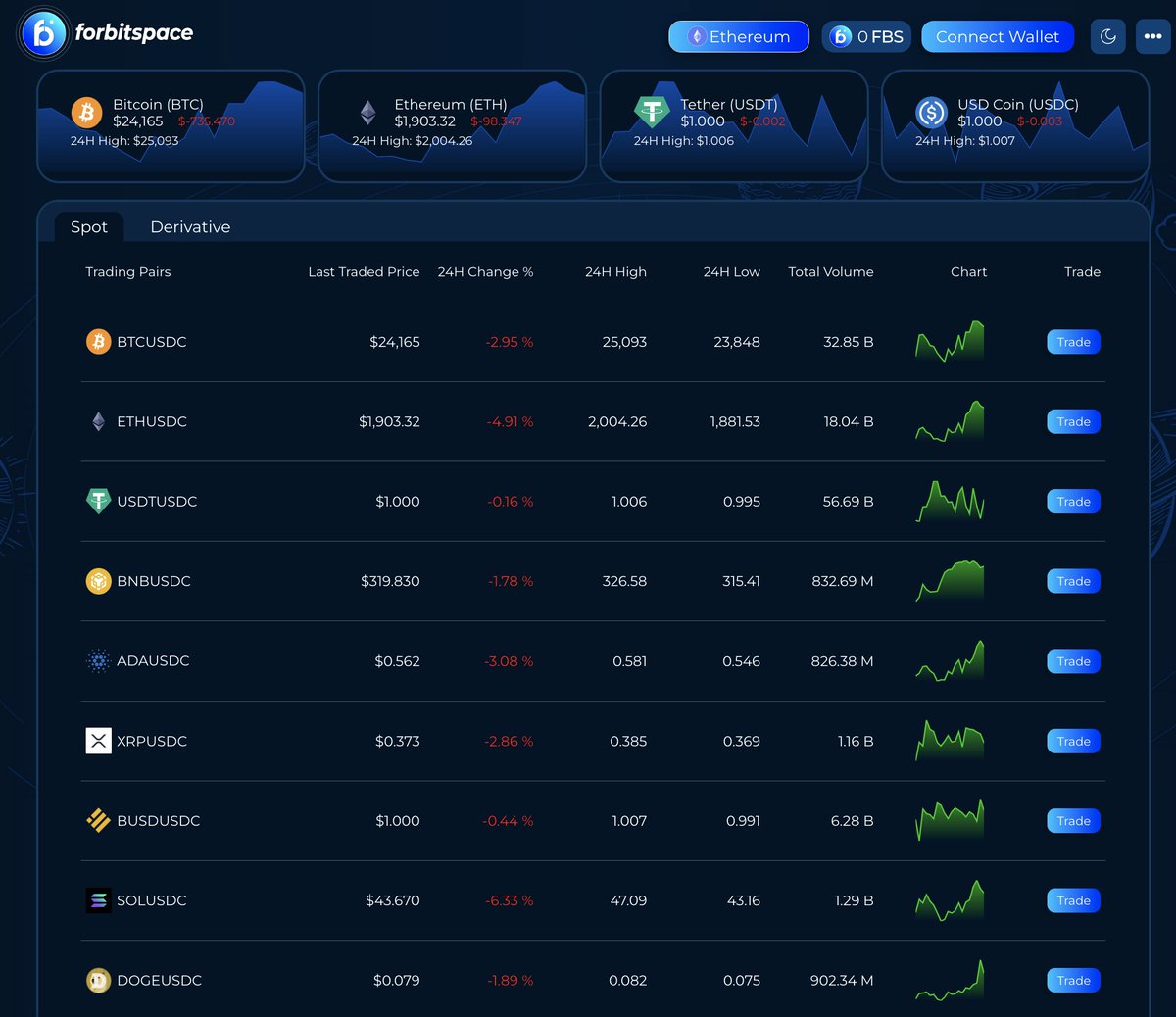1176x1017 pixels.
Task: Toggle dark mode with moon icon
Action: 1108,36
